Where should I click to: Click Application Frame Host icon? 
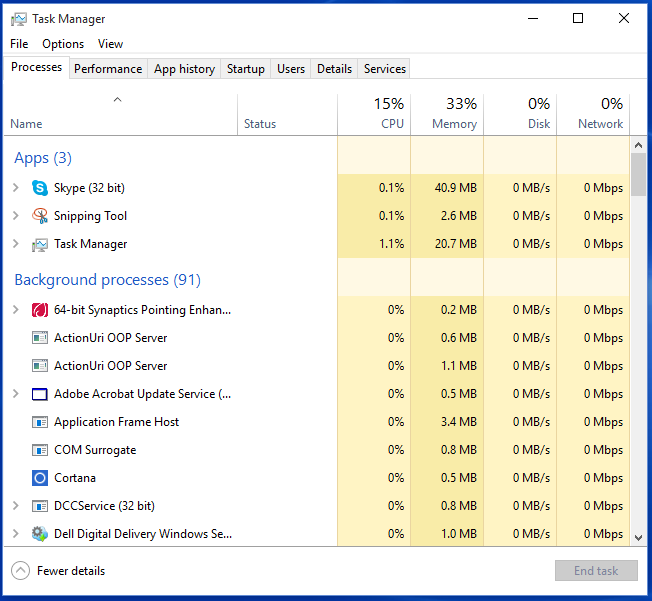click(40, 422)
